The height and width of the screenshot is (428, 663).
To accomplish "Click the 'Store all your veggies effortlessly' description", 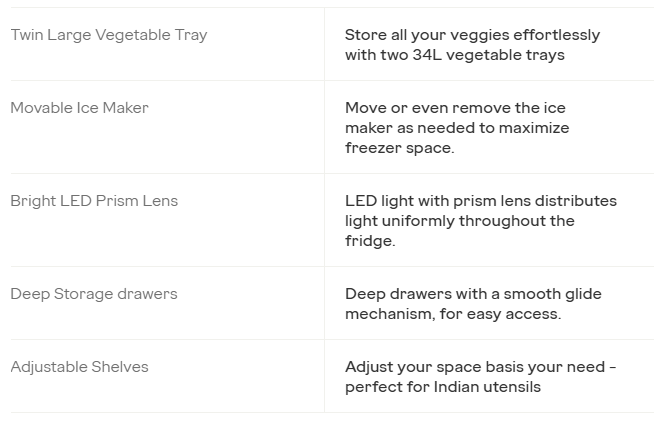I will point(472,35).
